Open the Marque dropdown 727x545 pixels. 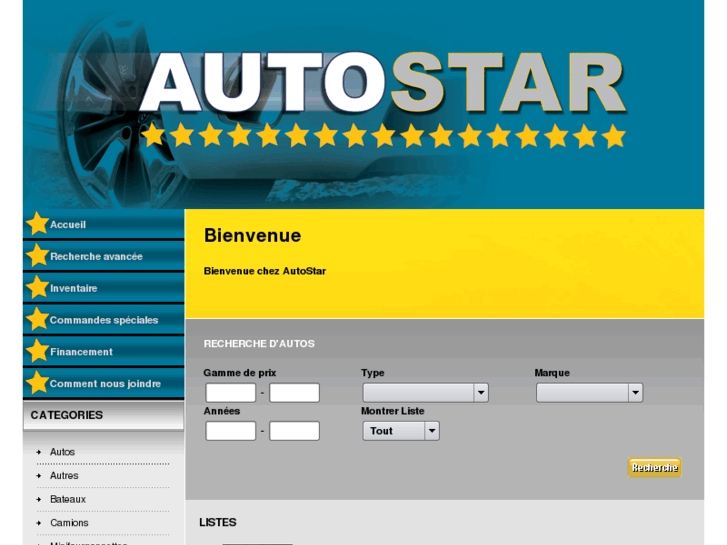coord(589,393)
